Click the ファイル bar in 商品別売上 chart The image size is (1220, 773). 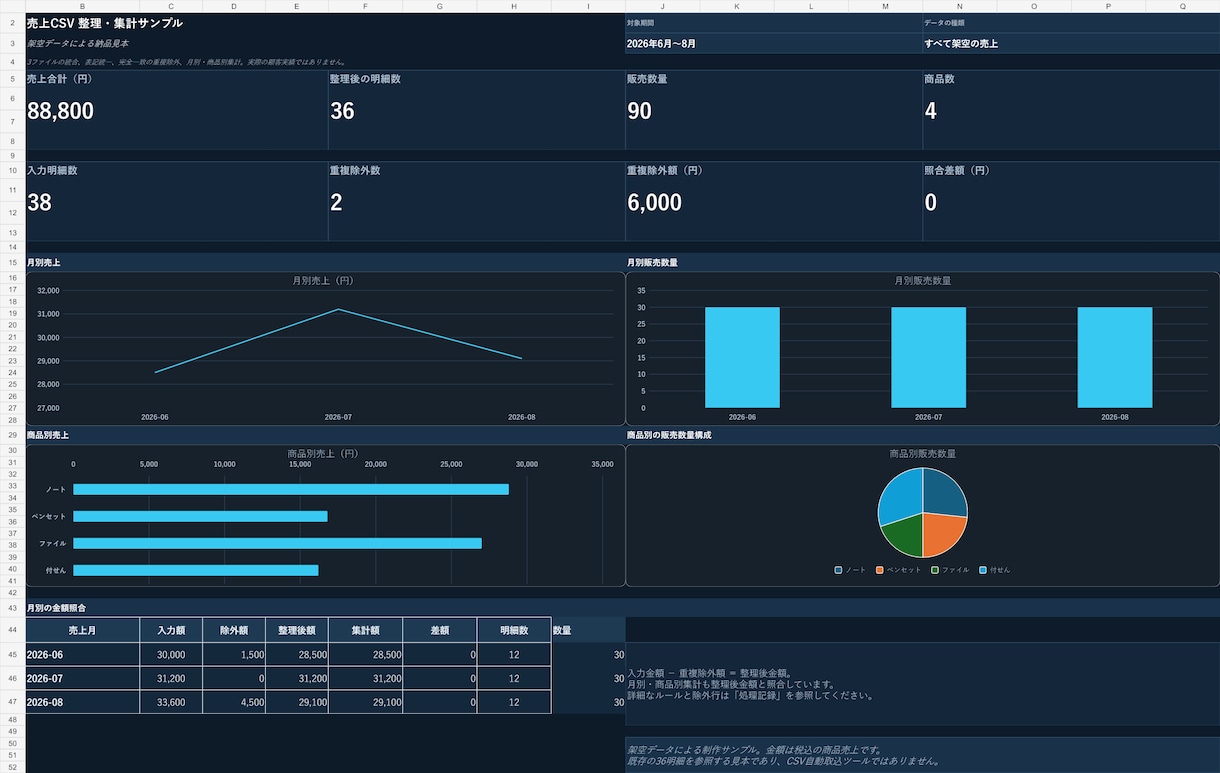tap(277, 543)
